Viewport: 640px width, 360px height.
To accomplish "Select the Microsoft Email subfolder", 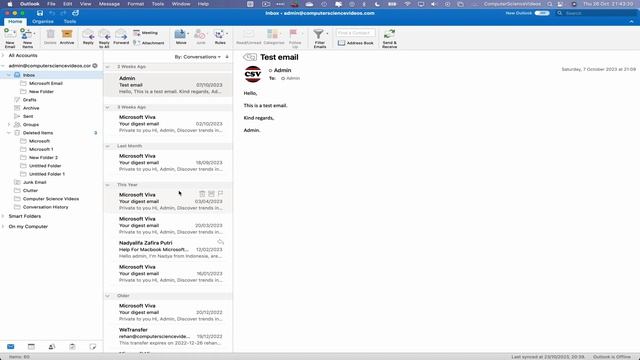I will [46, 83].
